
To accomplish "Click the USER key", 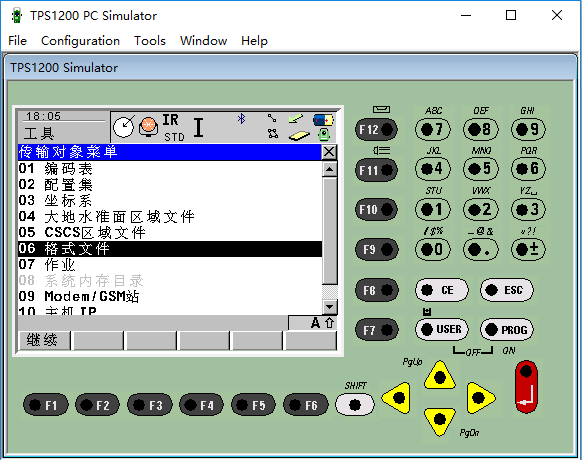I will coord(441,329).
